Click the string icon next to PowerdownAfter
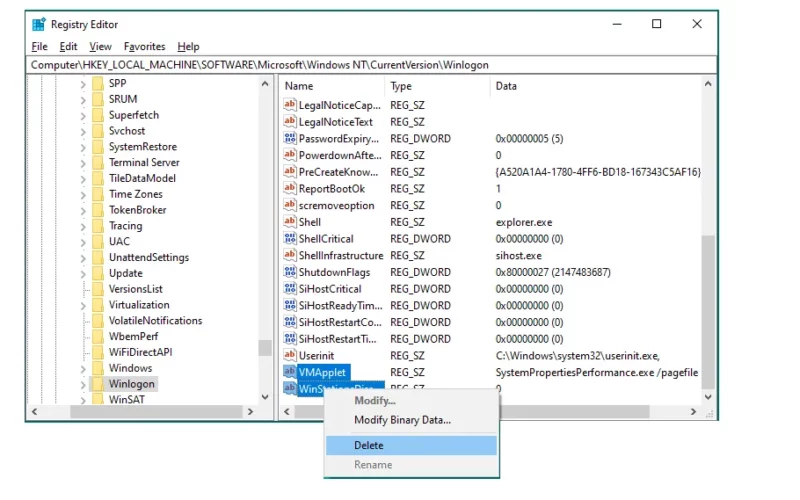 (x=290, y=155)
